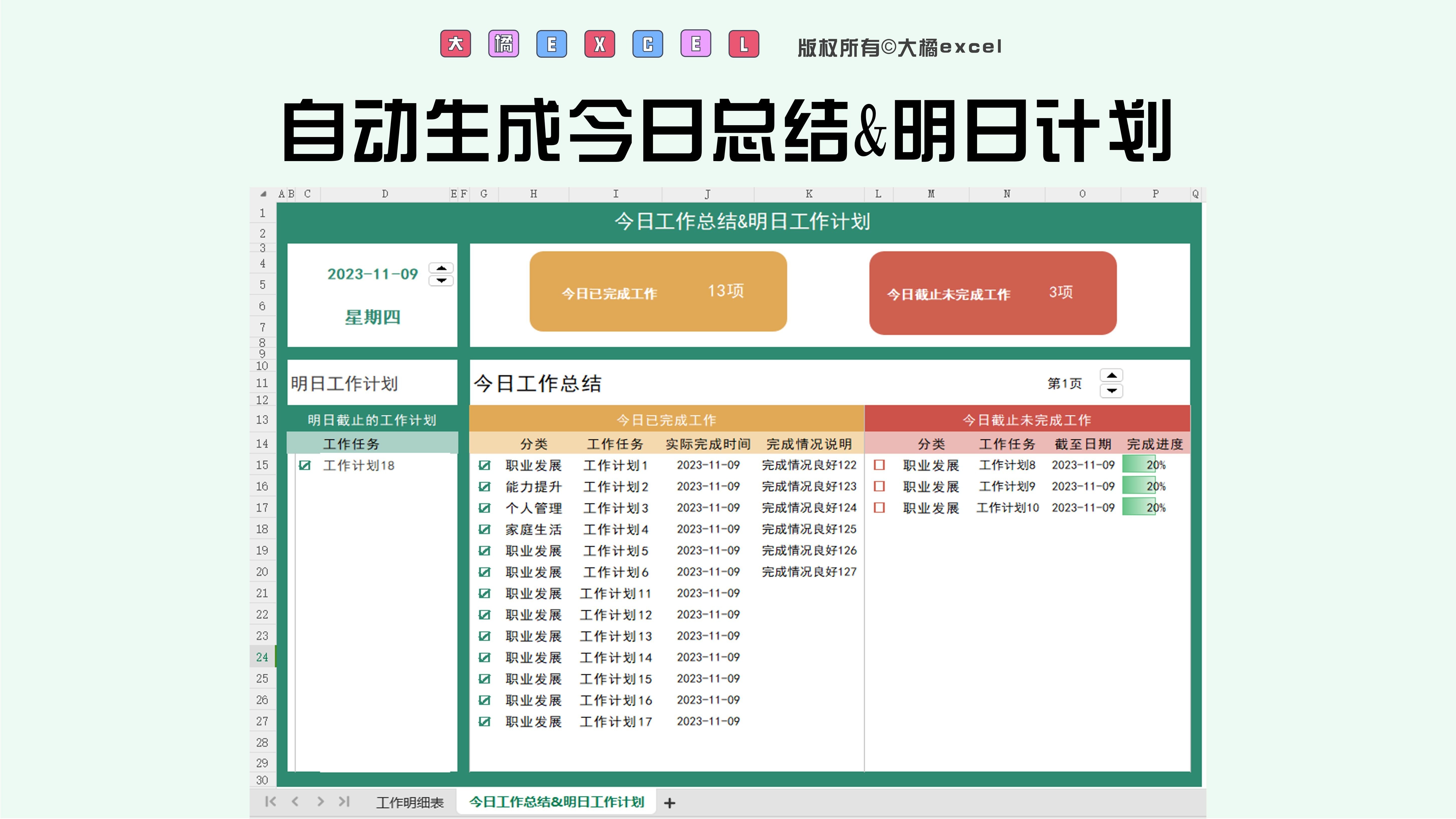Click the page spinner up arrow
The width and height of the screenshot is (1456, 819).
click(1111, 375)
